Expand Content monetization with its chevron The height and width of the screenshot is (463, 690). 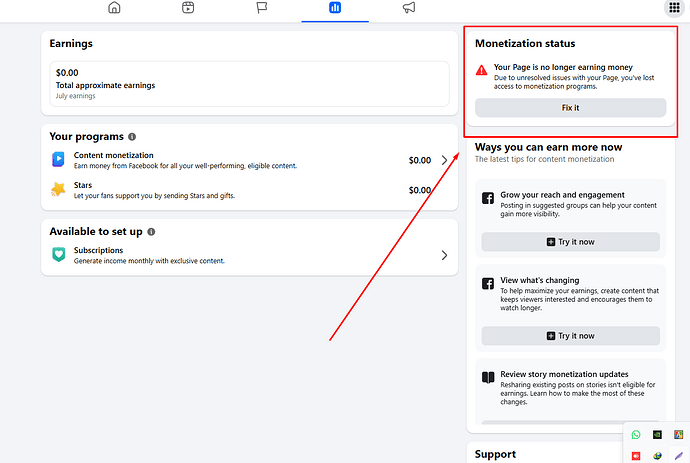point(444,160)
